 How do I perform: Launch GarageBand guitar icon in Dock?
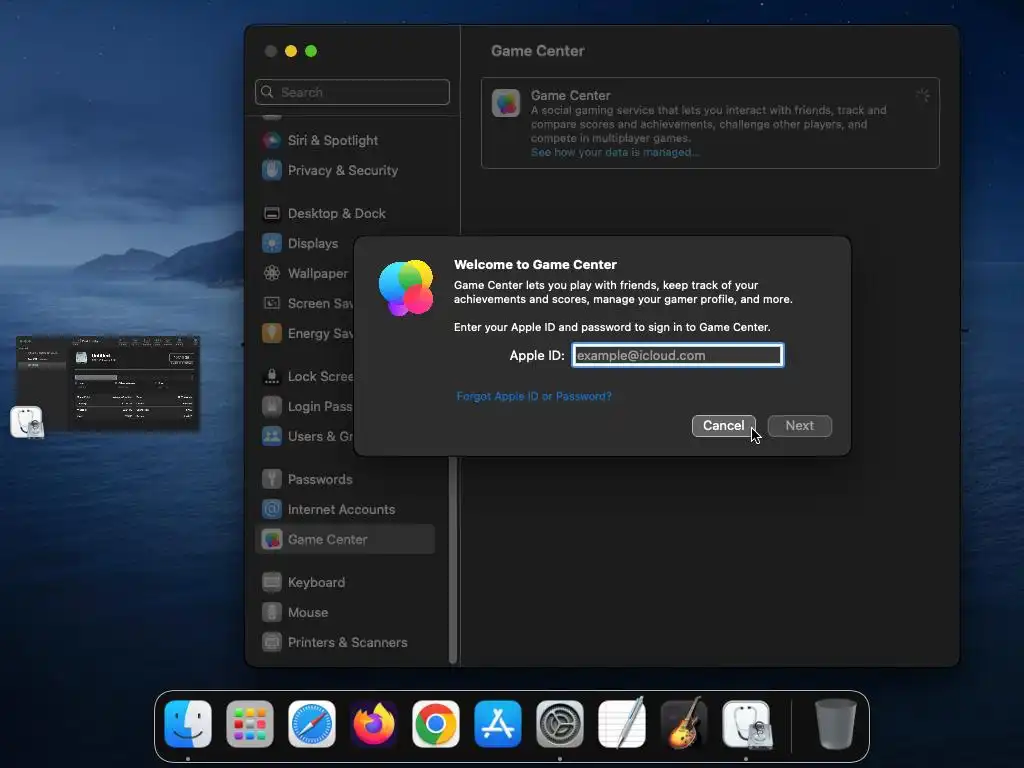pos(684,724)
